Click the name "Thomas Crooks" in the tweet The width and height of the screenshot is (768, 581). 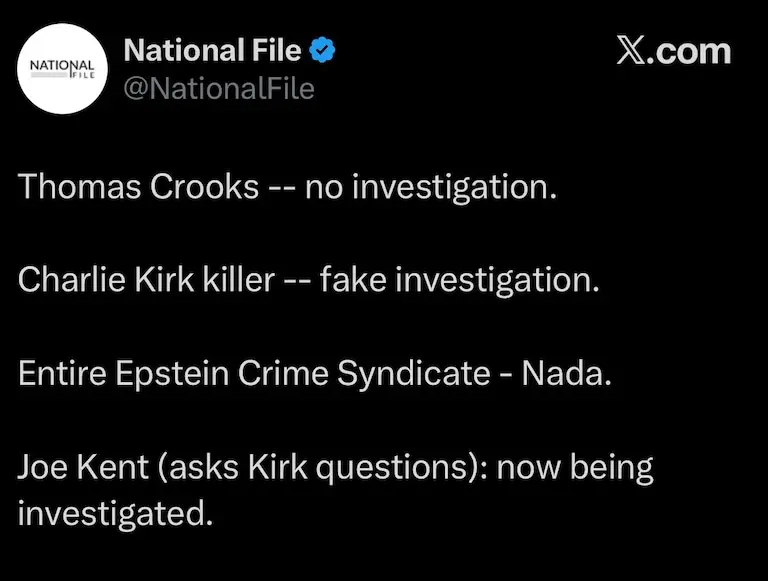(139, 186)
